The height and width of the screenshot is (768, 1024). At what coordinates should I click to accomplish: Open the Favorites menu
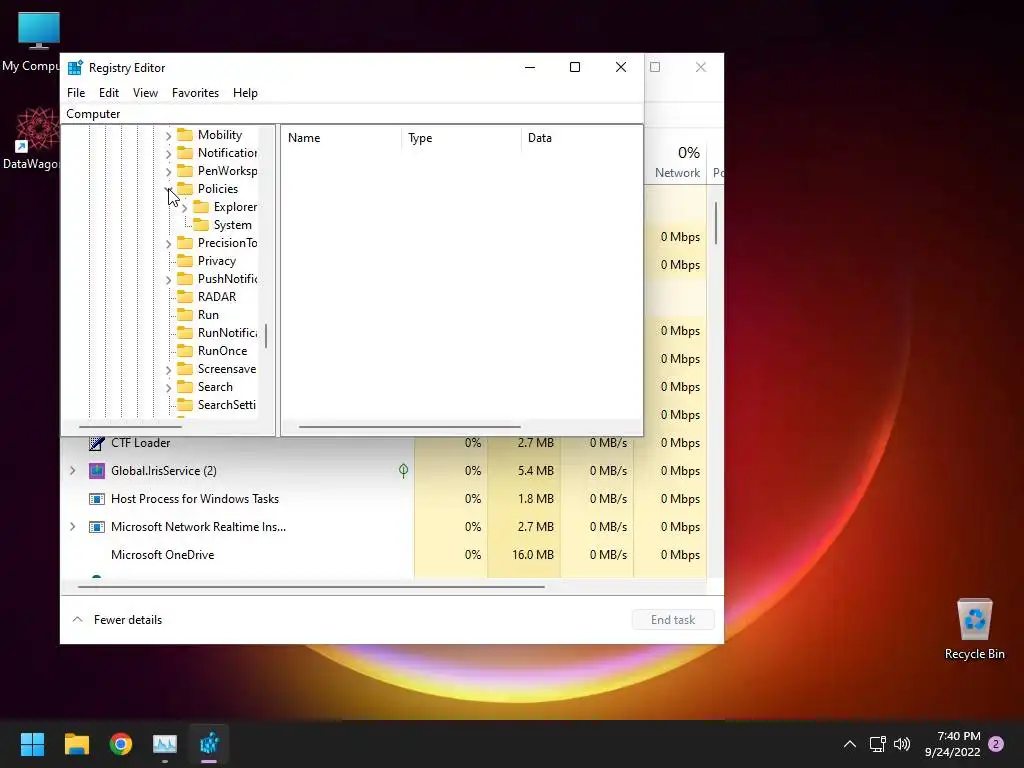(x=195, y=93)
